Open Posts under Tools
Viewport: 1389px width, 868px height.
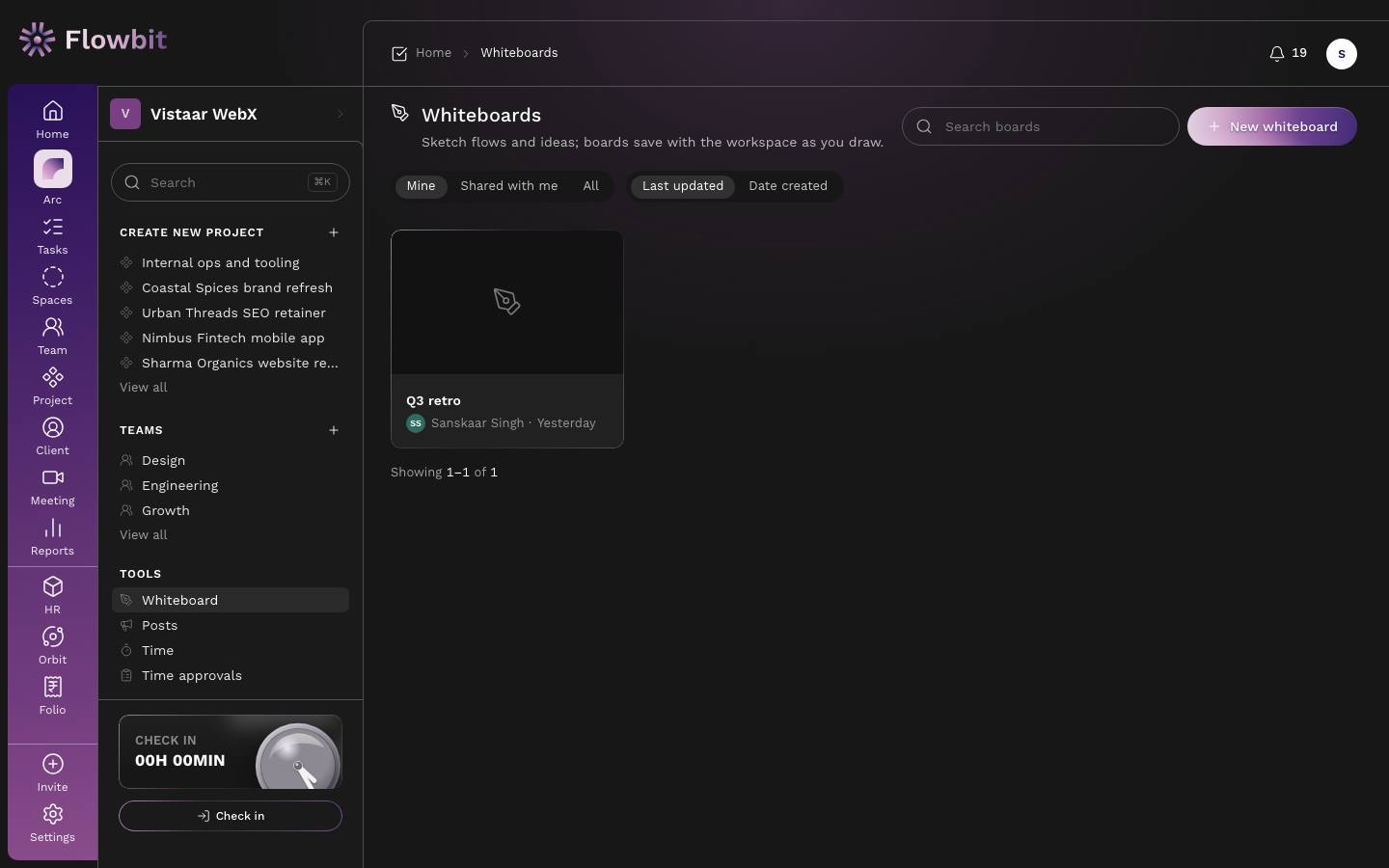tap(231, 625)
